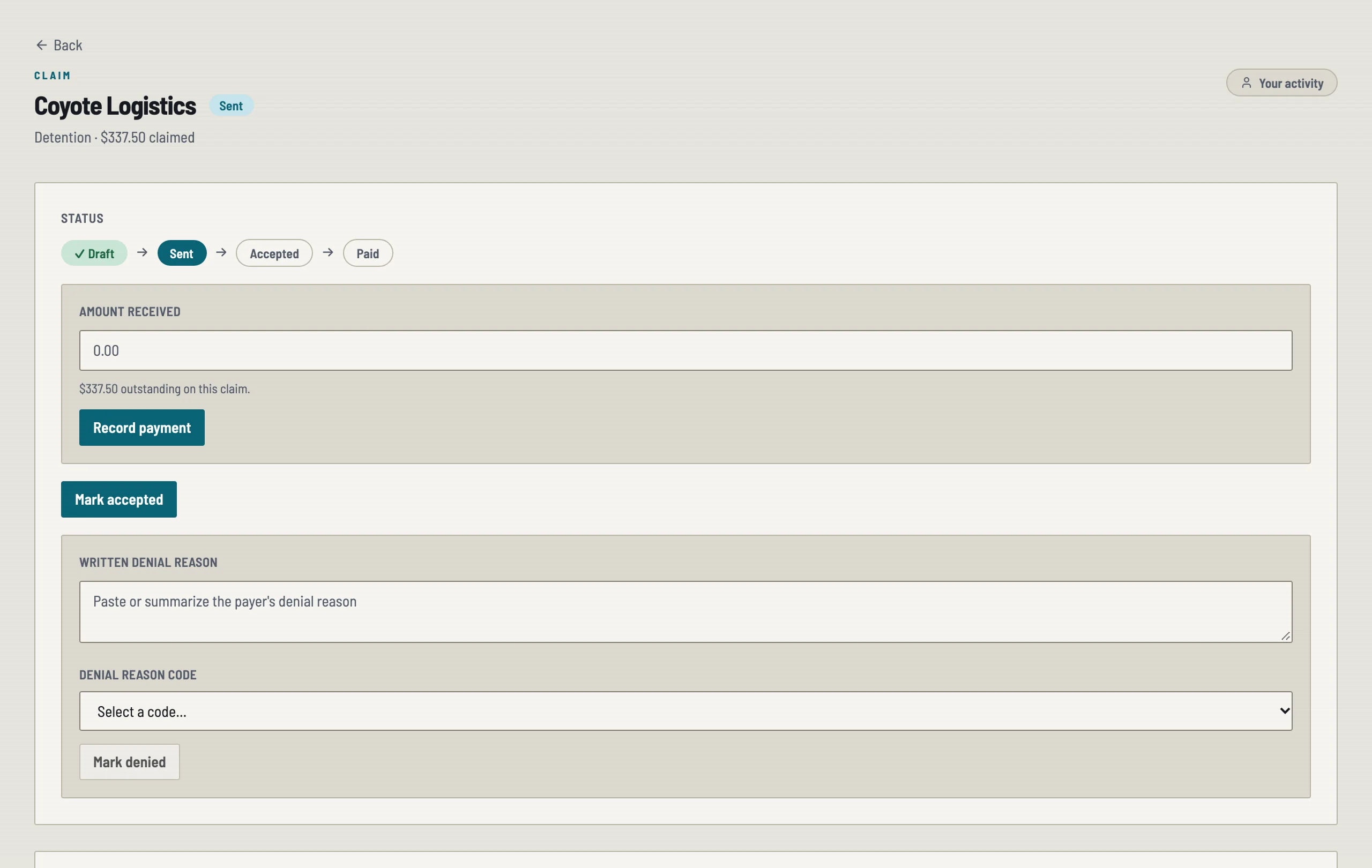This screenshot has height=868, width=1372.
Task: Click the CLAIM eyebrow label
Action: click(53, 76)
